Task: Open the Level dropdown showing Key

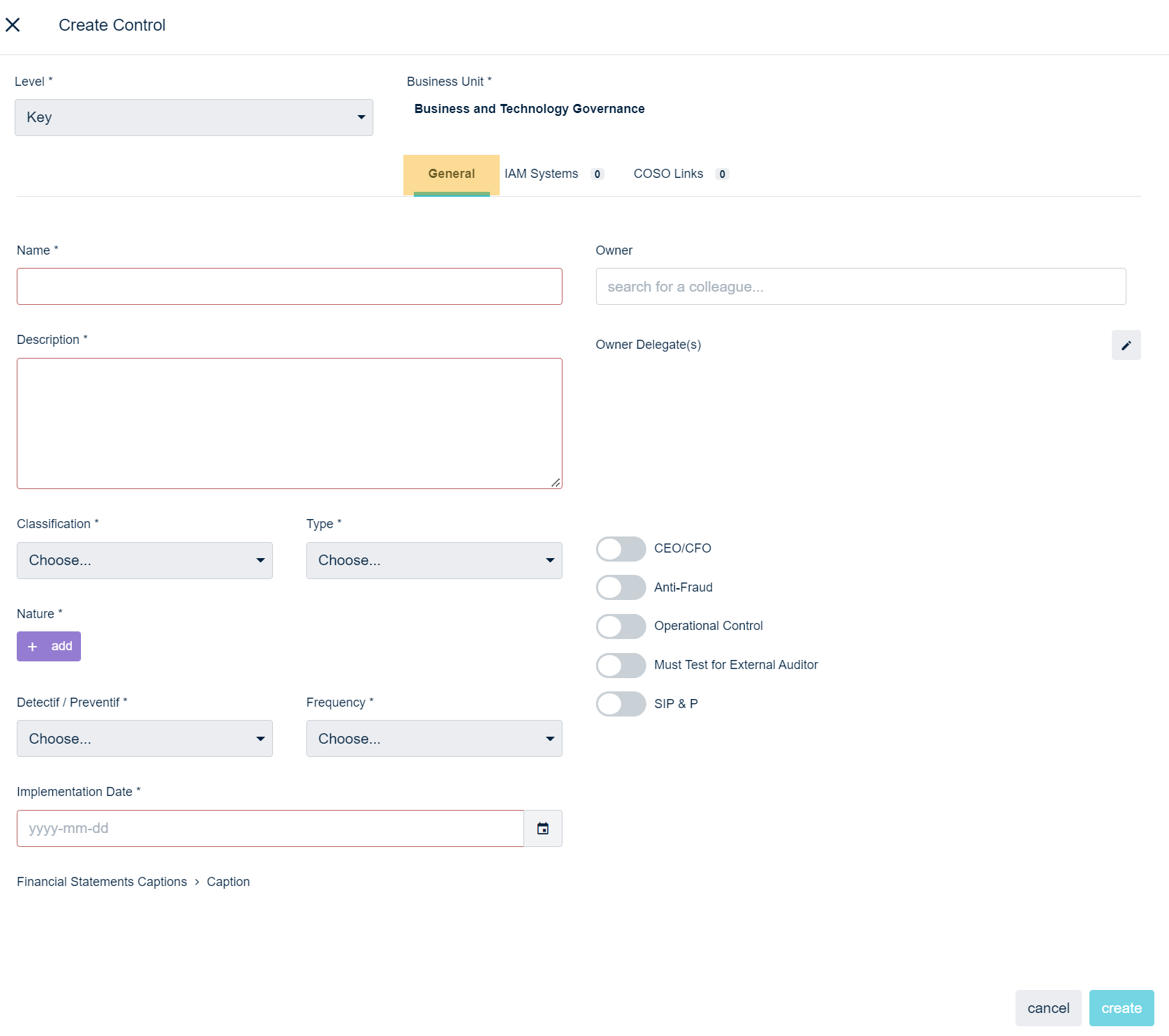Action: (193, 118)
